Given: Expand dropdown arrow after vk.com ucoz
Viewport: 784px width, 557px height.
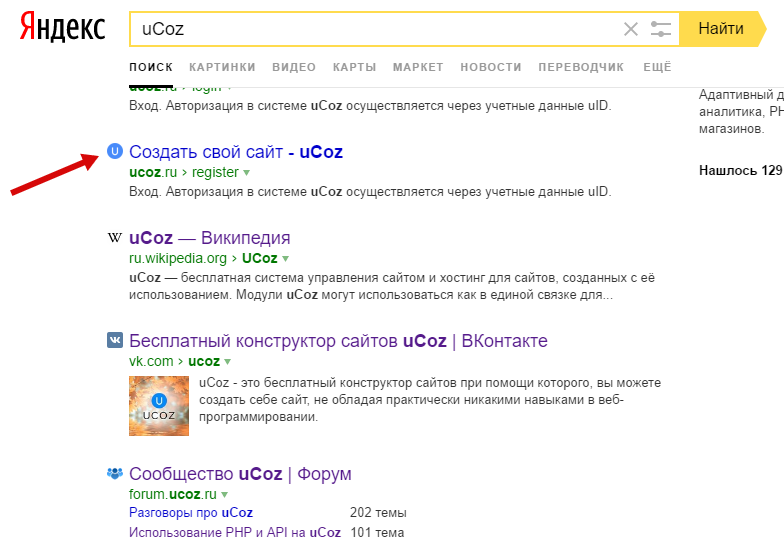Looking at the screenshot, I should tap(228, 361).
